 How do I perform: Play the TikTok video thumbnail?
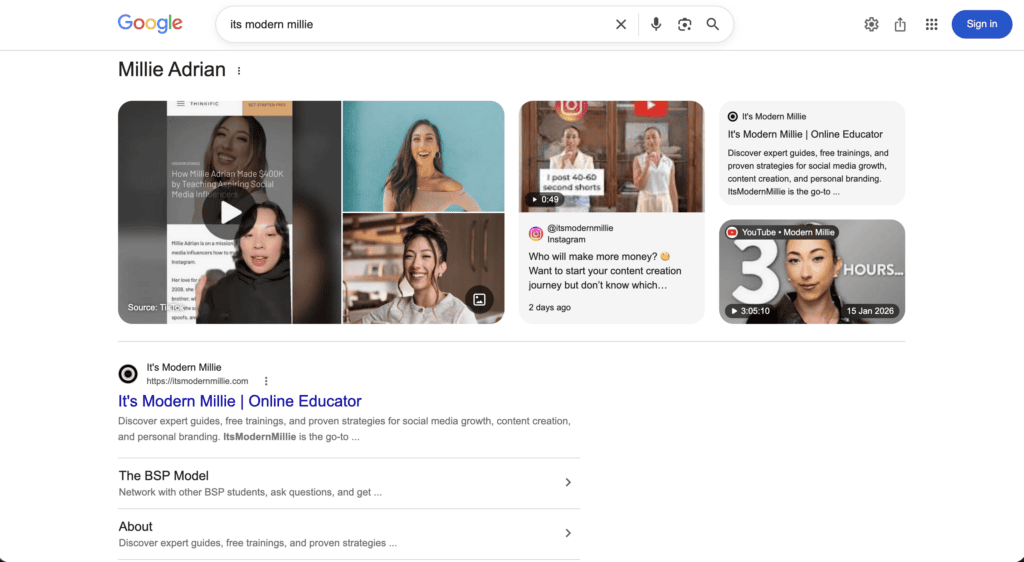(x=229, y=212)
